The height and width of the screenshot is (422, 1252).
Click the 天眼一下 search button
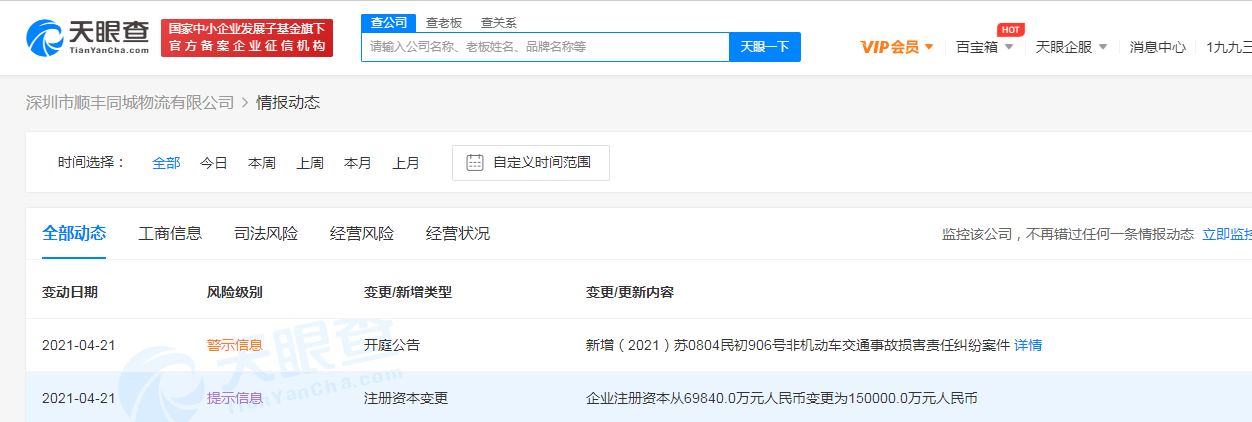tap(765, 46)
